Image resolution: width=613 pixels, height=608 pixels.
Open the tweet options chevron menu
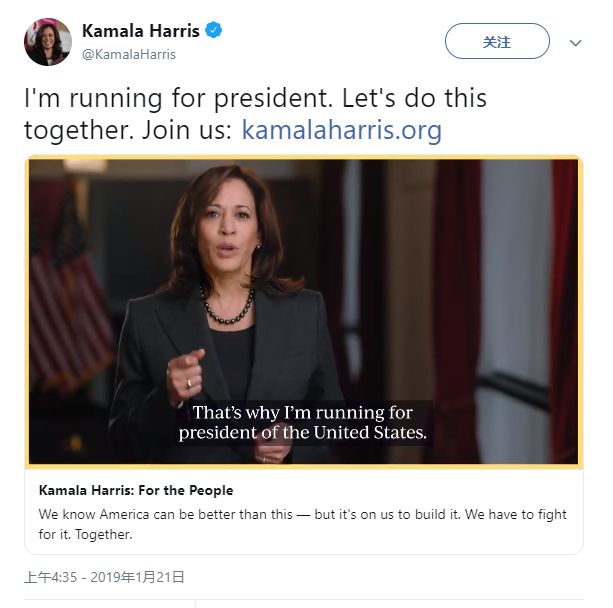(575, 43)
